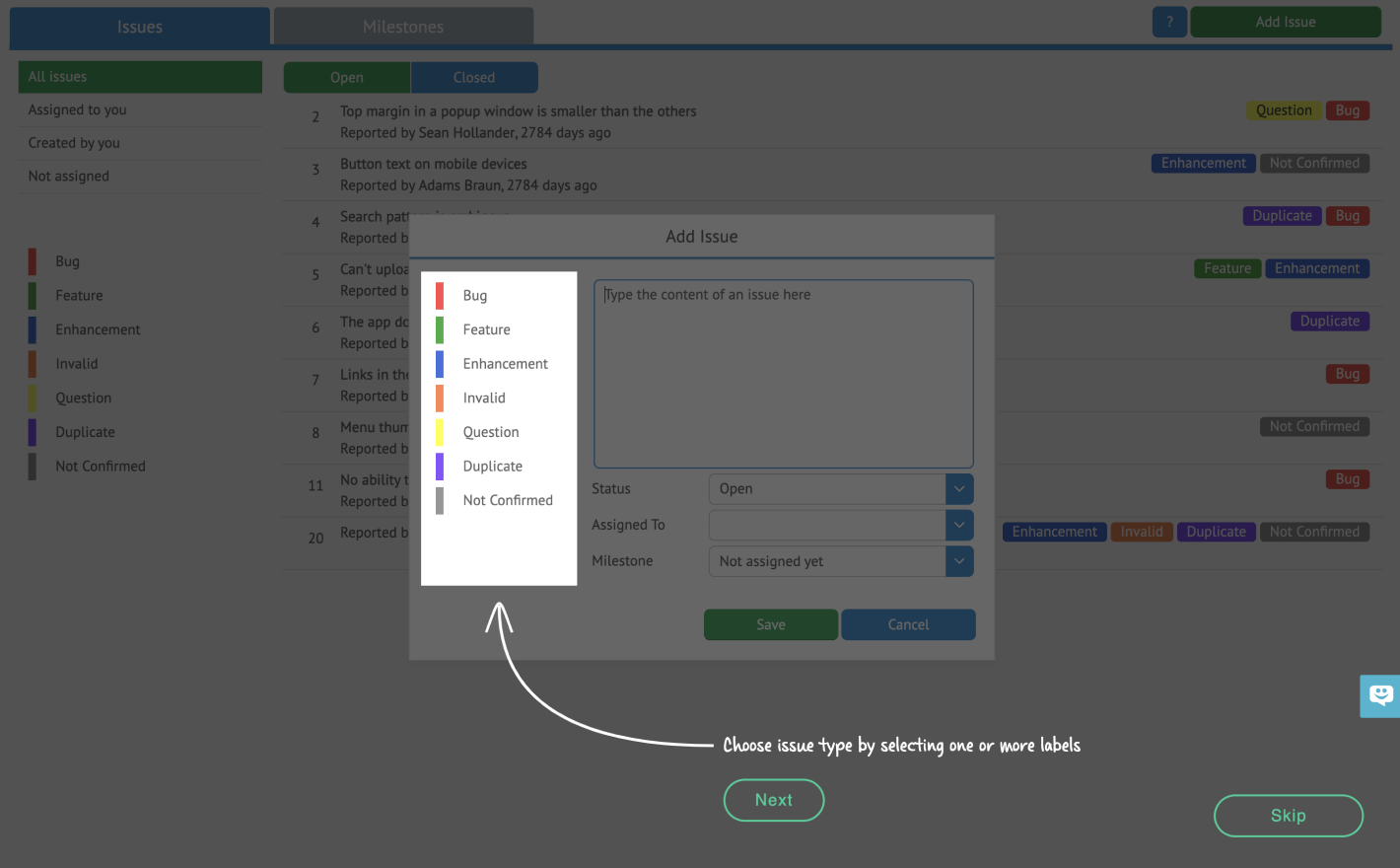This screenshot has width=1400, height=868.
Task: Toggle the Feature label in dialog
Action: click(x=486, y=329)
